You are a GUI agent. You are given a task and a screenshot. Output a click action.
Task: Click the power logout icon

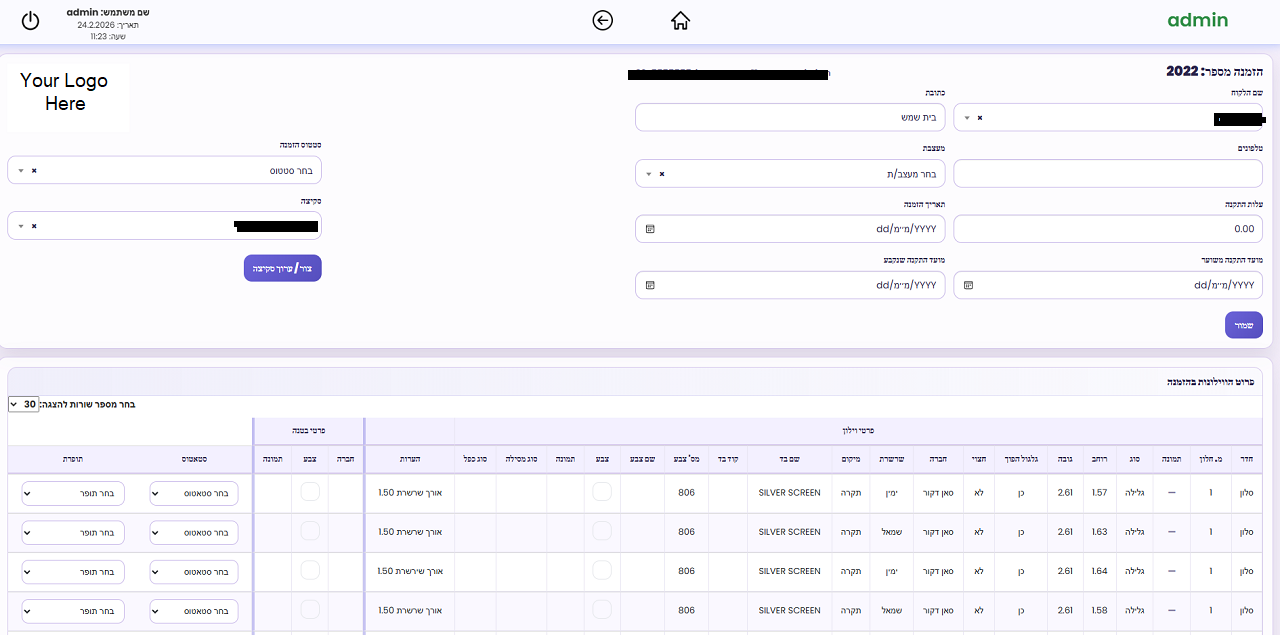click(x=30, y=21)
